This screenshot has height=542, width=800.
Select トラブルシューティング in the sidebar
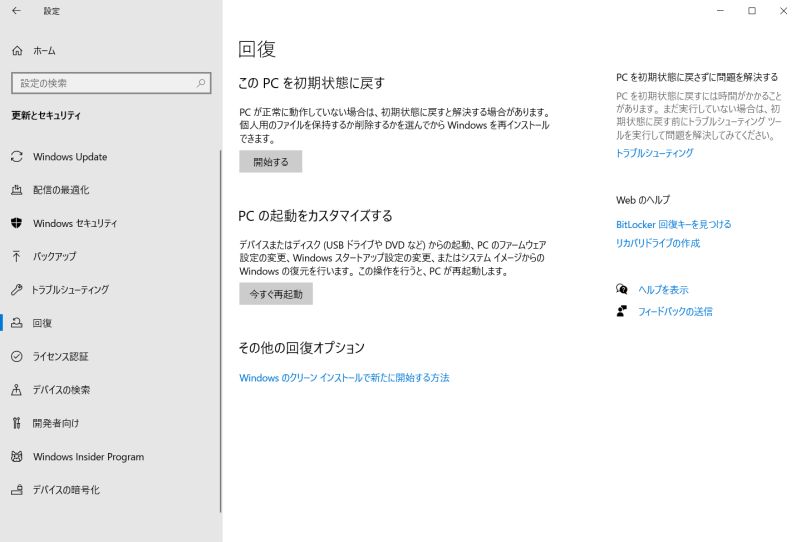point(110,290)
